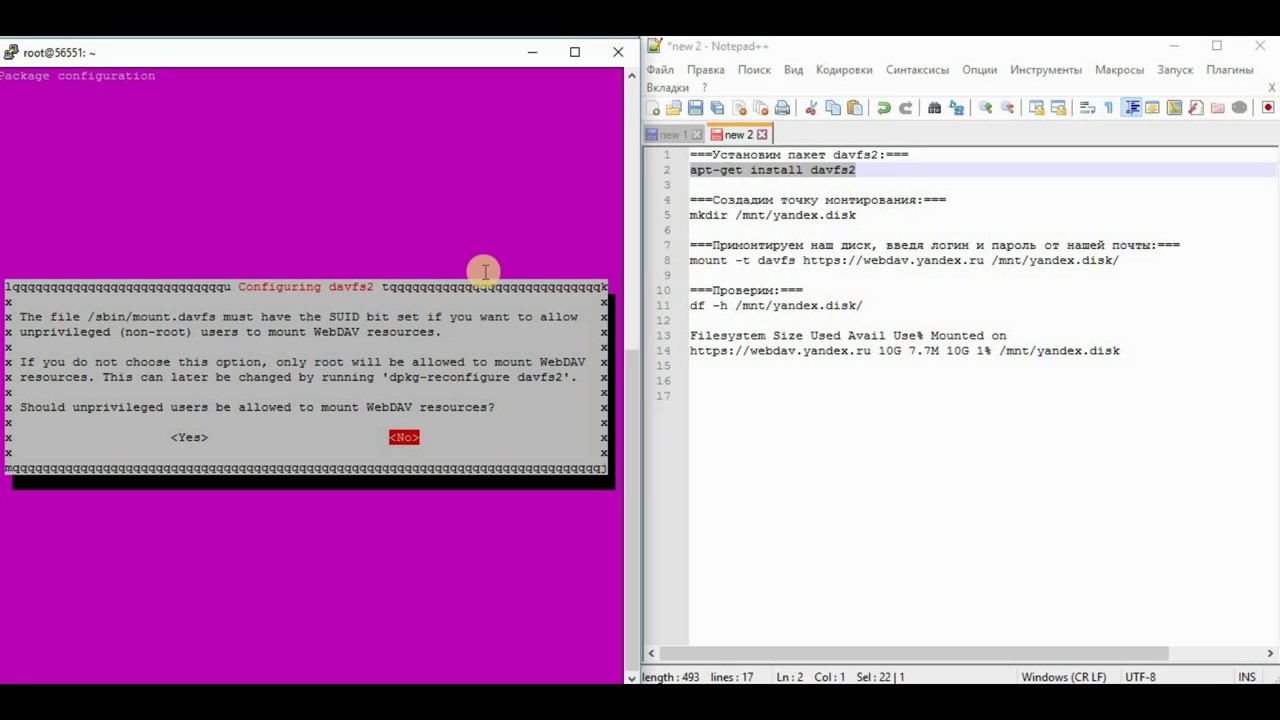Click the editor's scroll left arrow

651,654
